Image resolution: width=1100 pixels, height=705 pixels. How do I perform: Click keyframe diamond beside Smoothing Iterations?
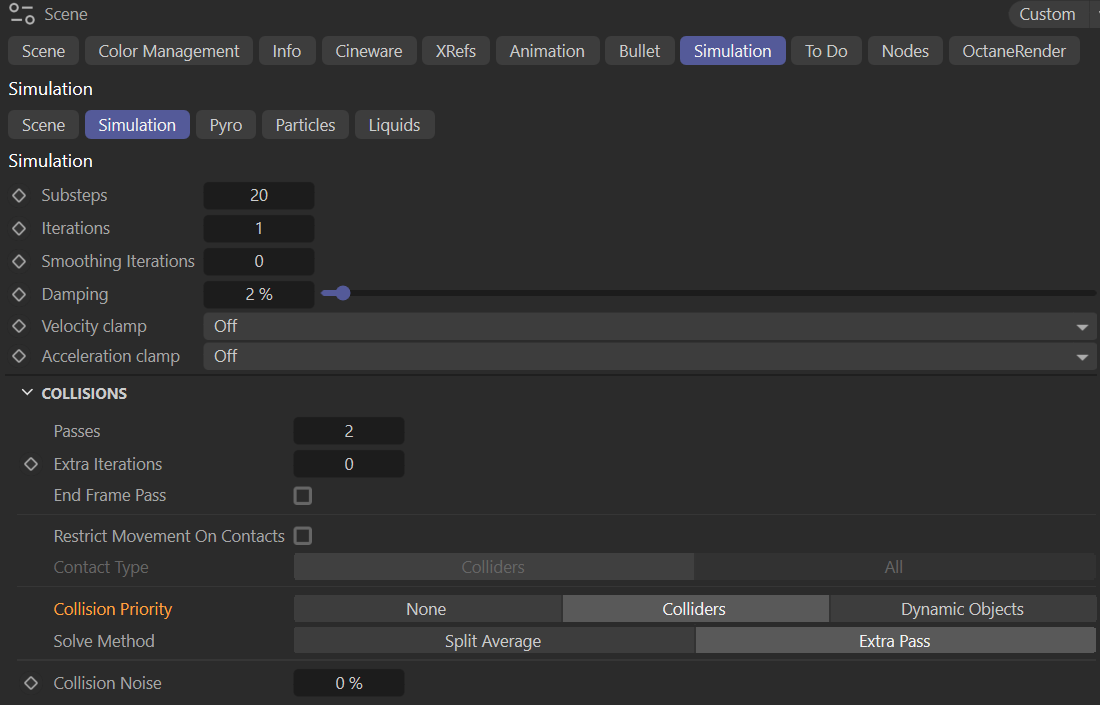point(18,262)
